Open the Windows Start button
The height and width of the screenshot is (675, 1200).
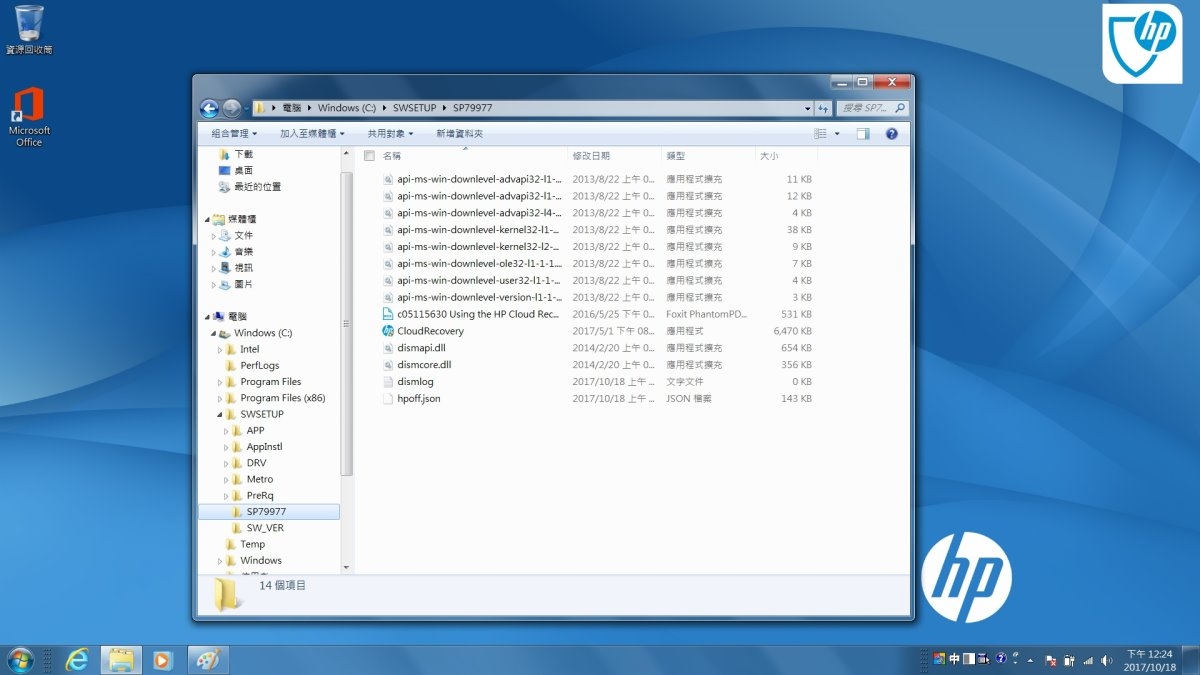click(20, 660)
